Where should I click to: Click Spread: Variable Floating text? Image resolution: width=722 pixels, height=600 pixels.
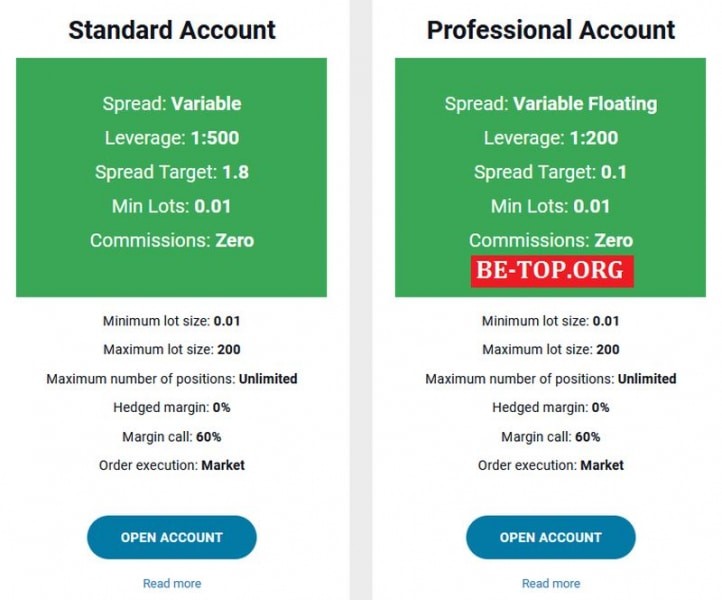click(551, 104)
